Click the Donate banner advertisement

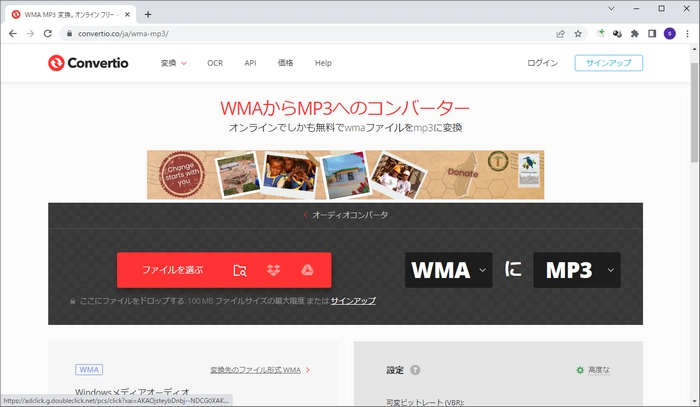click(x=346, y=175)
